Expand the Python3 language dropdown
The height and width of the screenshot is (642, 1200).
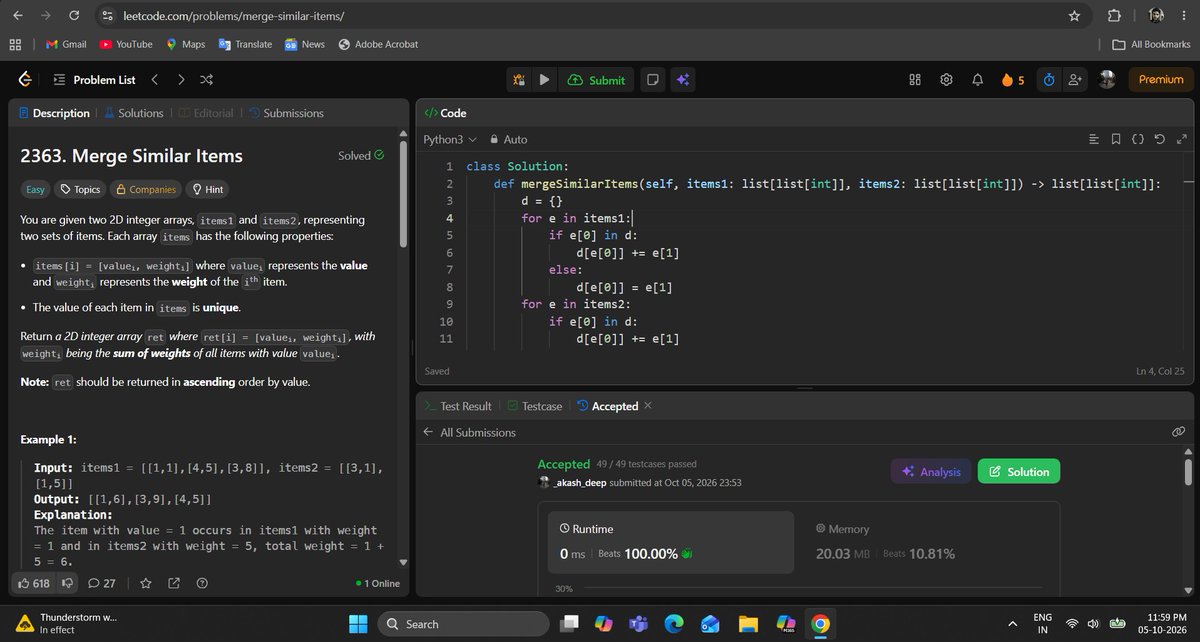450,140
